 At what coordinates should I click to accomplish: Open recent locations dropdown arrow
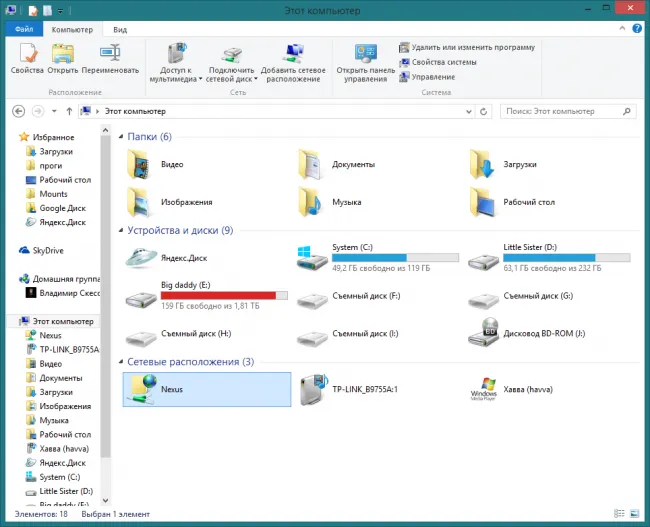point(54,111)
